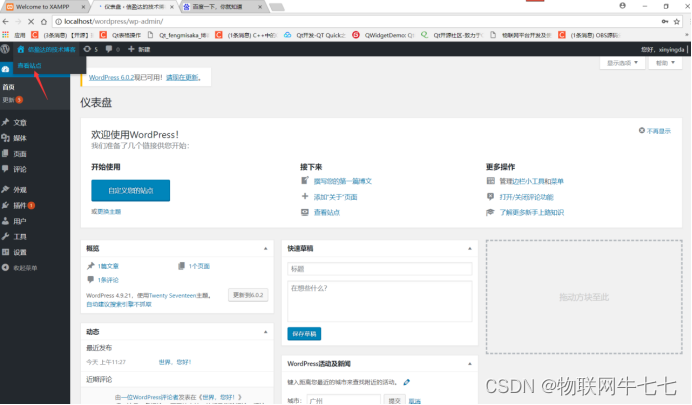Click 撰写您的第一篇博文 link
This screenshot has width=692, height=405.
click(342, 181)
